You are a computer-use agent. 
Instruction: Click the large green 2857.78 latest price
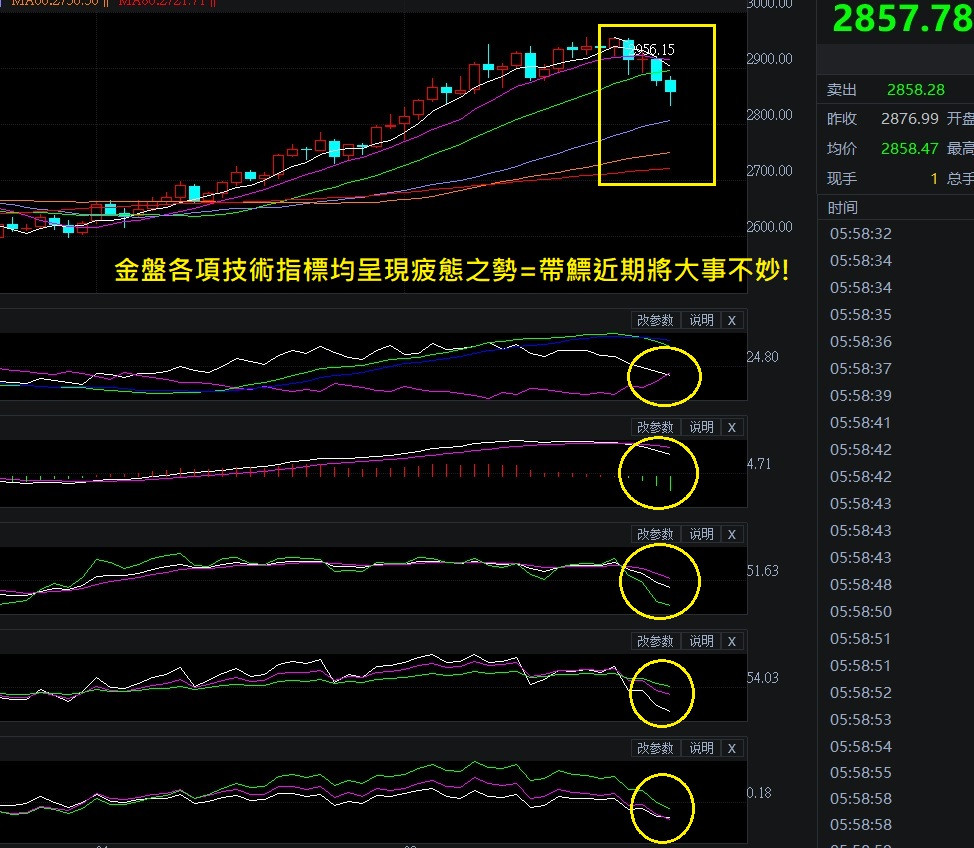click(902, 20)
